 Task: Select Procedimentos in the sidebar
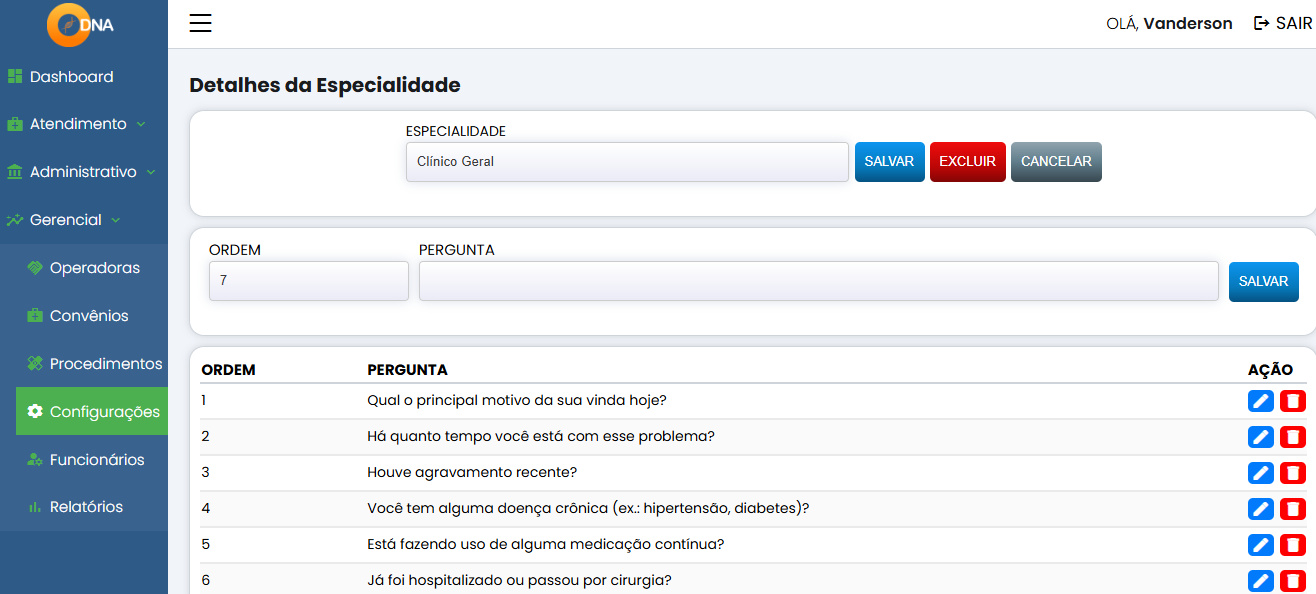click(x=105, y=363)
